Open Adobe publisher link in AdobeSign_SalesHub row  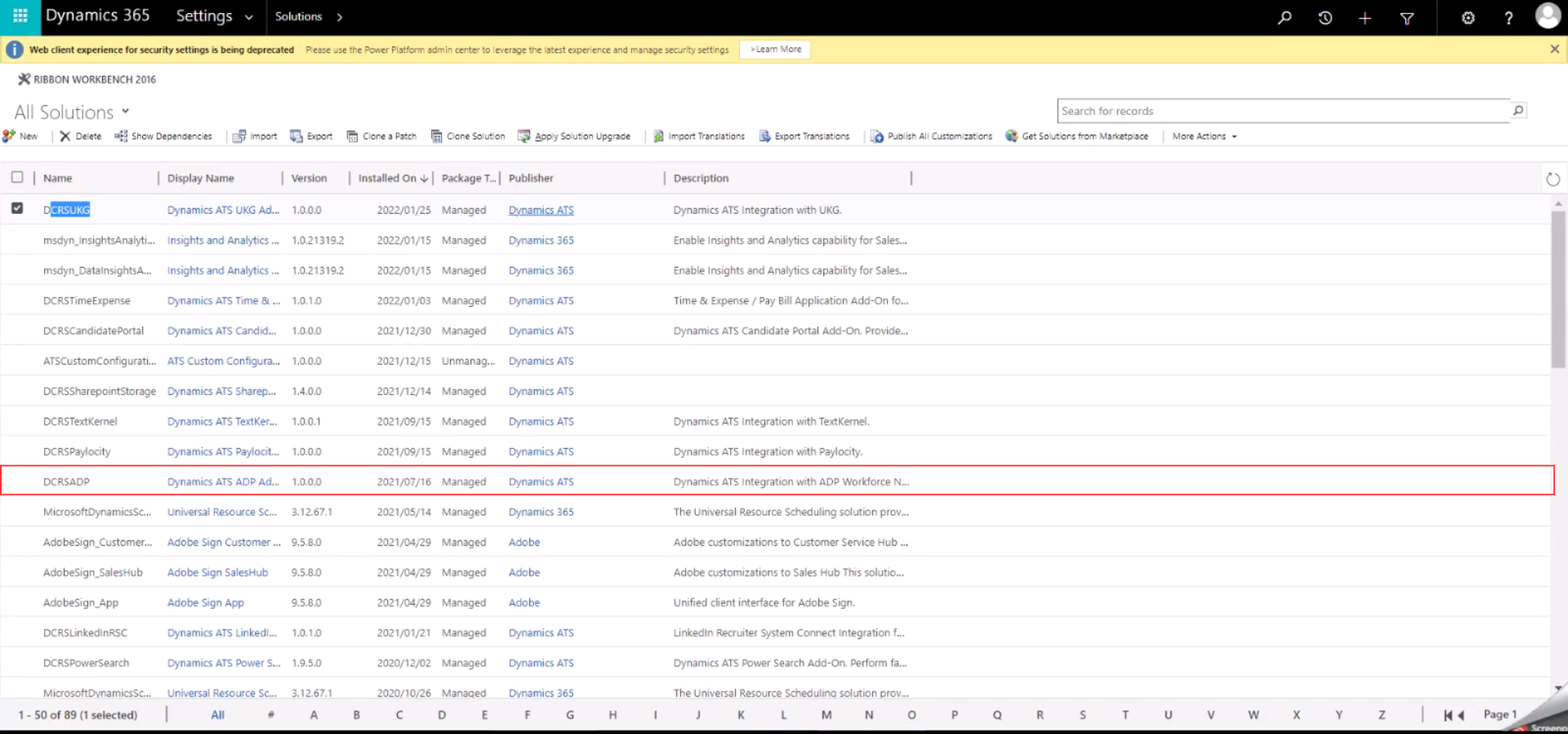pyautogui.click(x=524, y=572)
